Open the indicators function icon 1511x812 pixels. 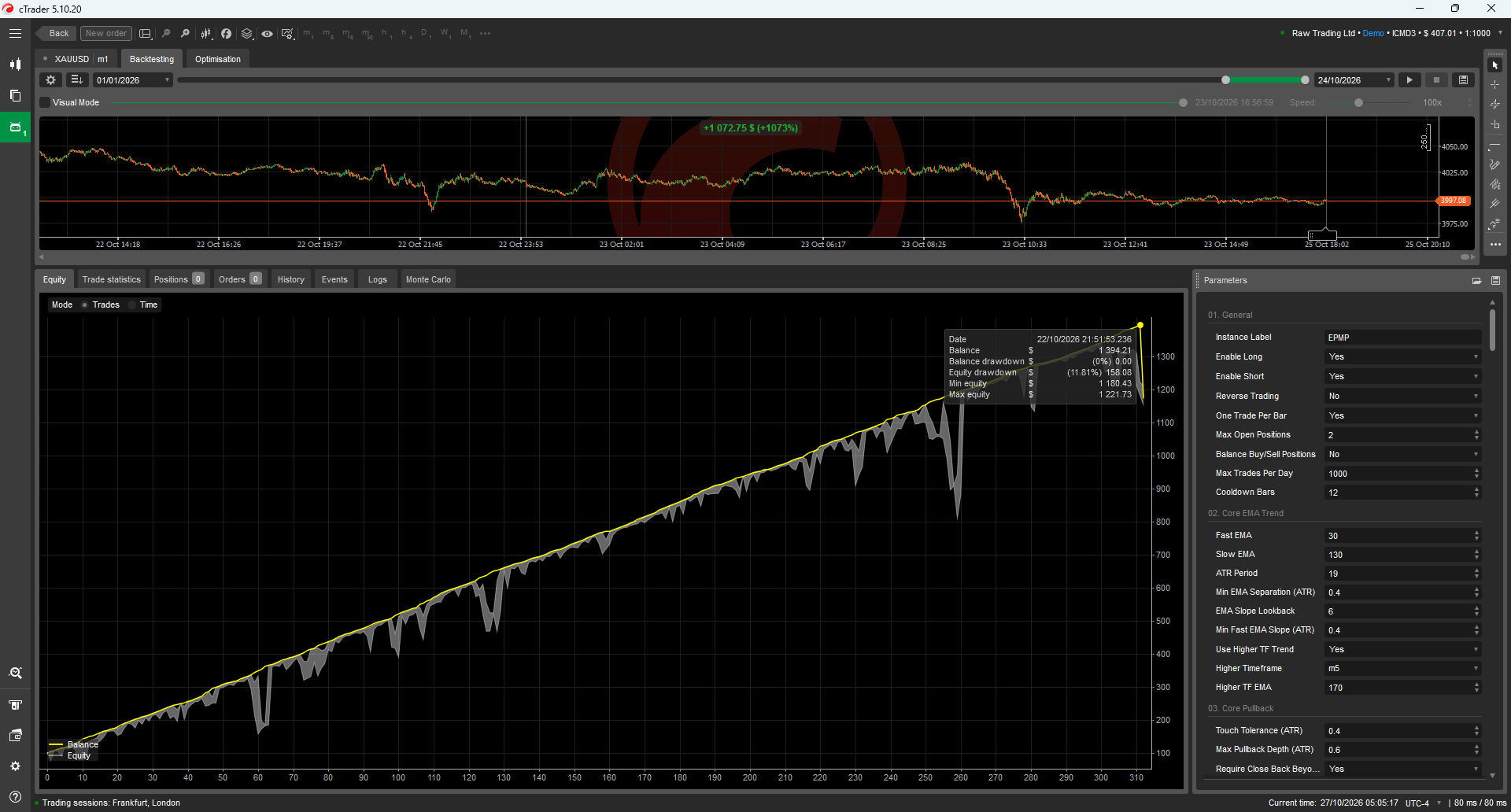(x=226, y=34)
